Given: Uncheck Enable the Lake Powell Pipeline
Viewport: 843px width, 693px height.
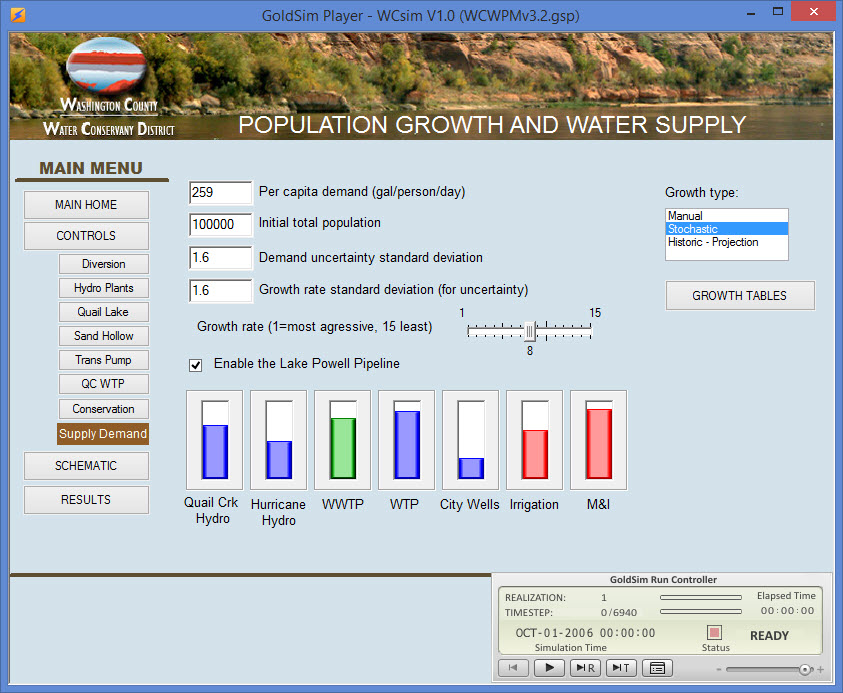Looking at the screenshot, I should pyautogui.click(x=195, y=365).
